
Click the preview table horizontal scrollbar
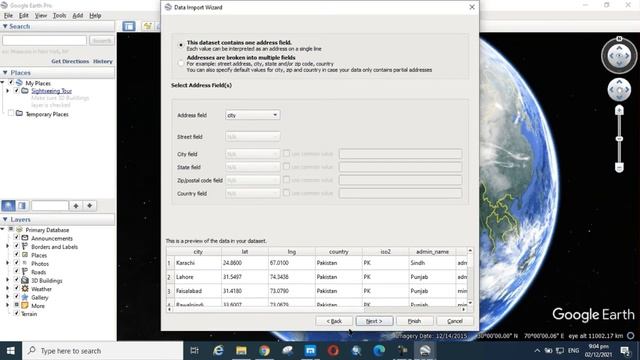316,310
